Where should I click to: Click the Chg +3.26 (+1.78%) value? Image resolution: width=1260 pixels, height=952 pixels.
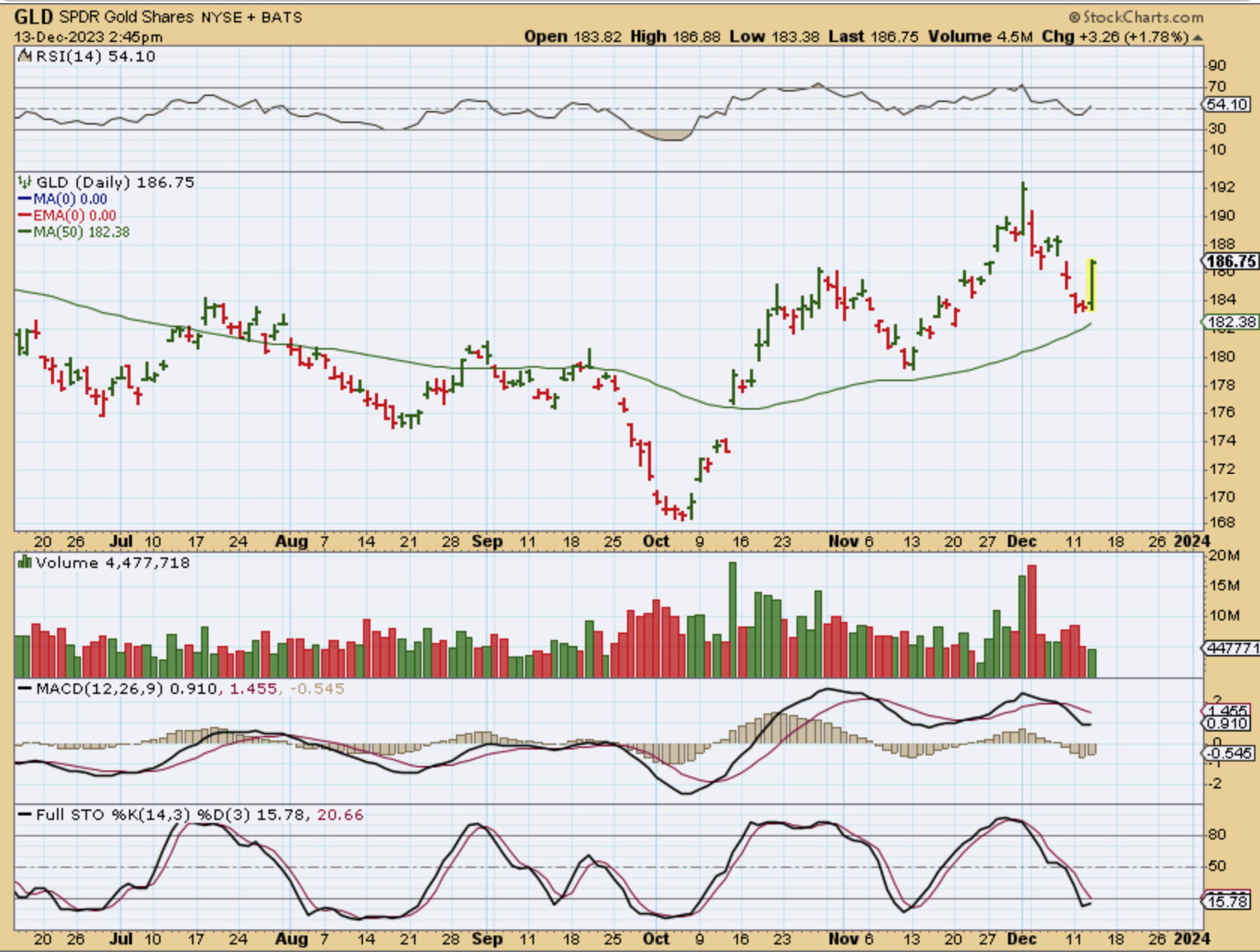pos(1115,37)
